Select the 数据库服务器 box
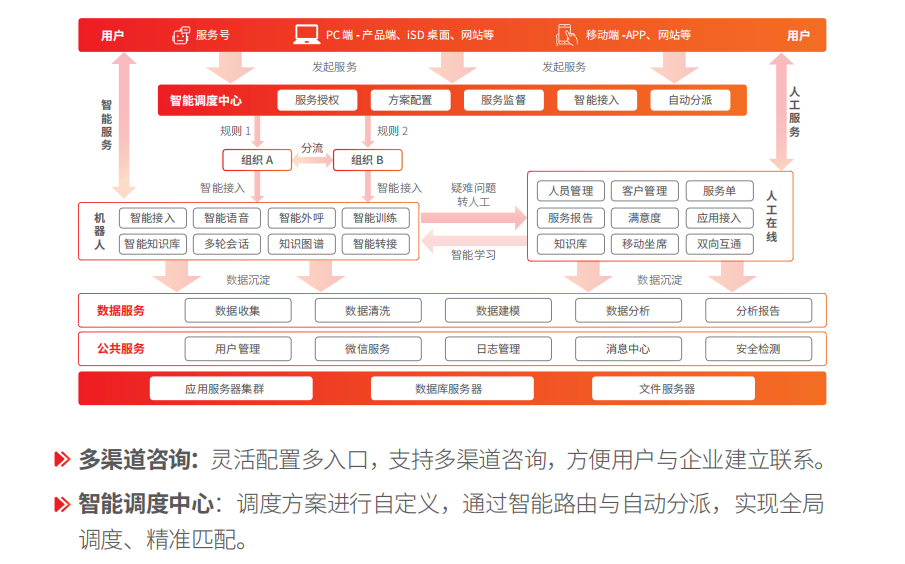905x564 pixels. 452,389
